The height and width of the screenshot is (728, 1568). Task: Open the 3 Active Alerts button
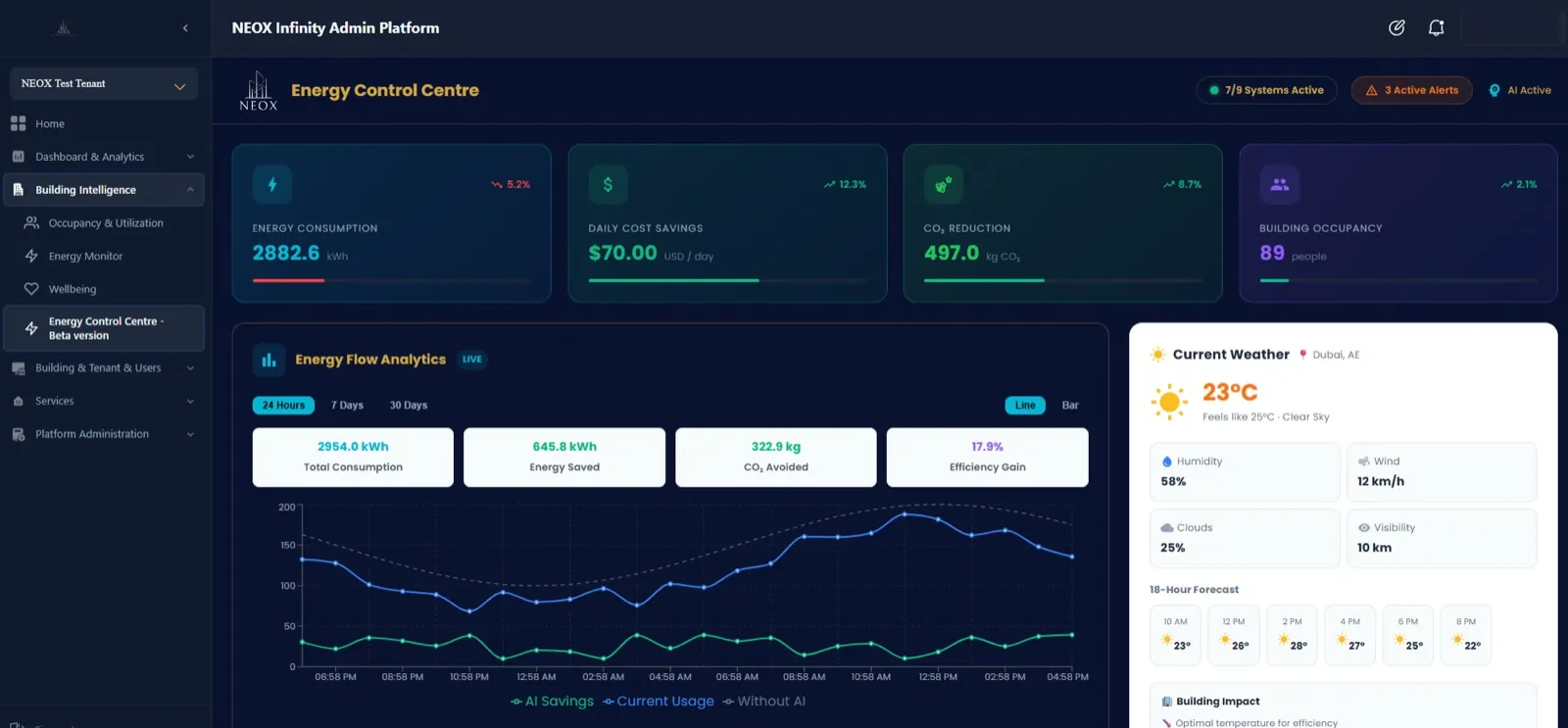tap(1411, 90)
